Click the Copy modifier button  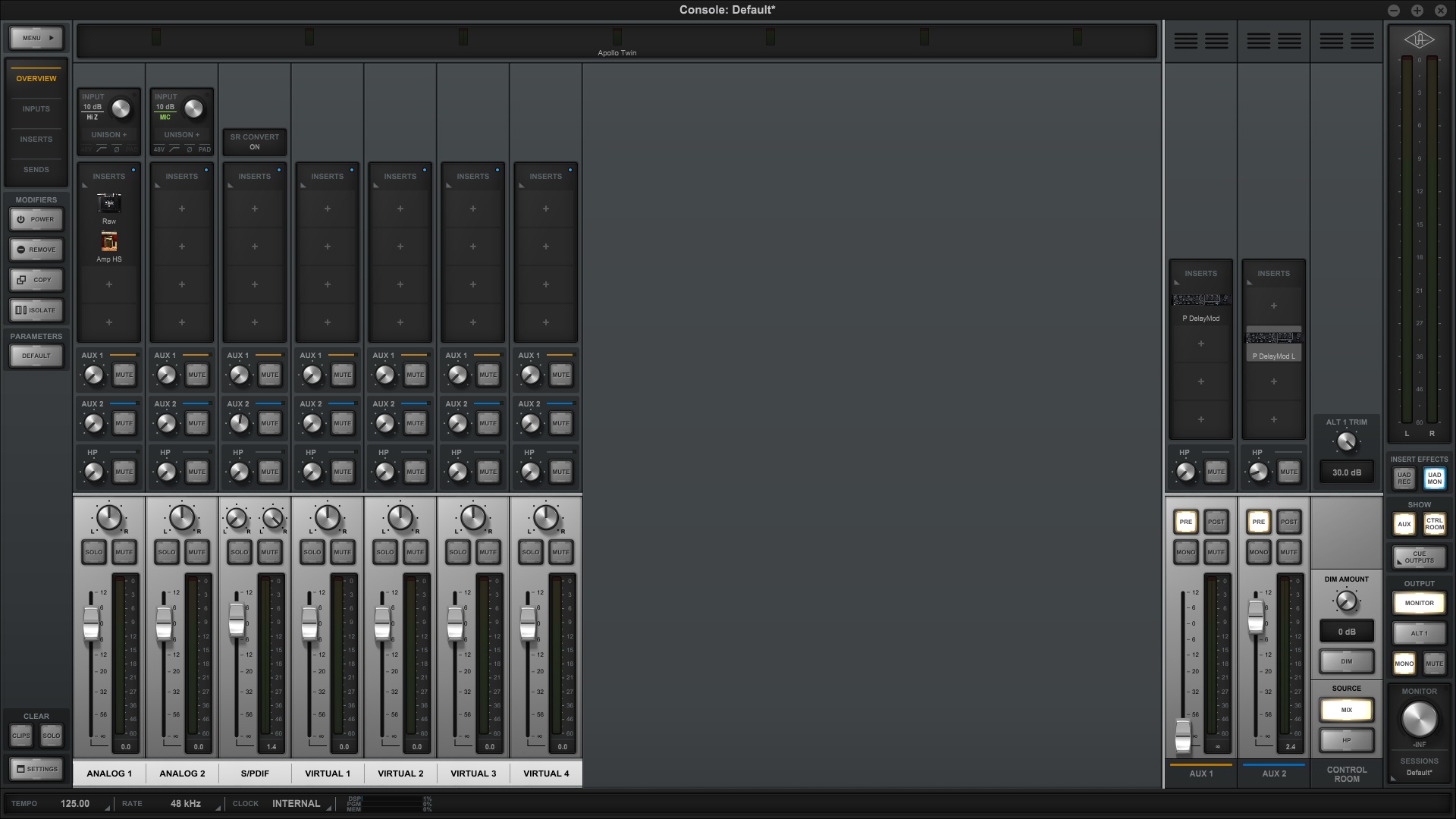click(x=36, y=280)
